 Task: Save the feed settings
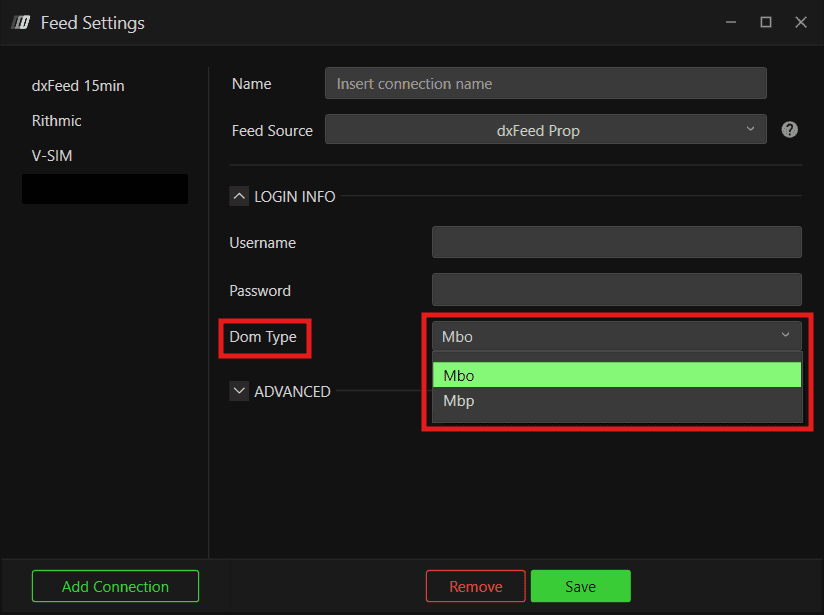[x=581, y=586]
